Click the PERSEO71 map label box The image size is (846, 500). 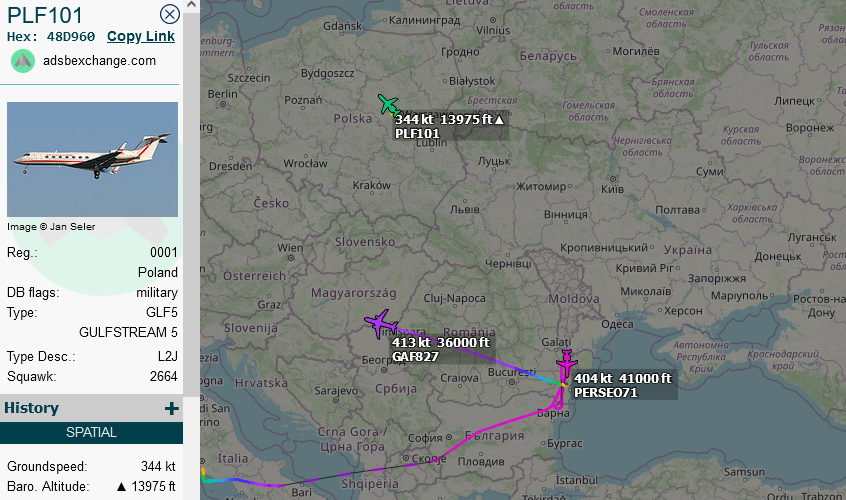[624, 385]
